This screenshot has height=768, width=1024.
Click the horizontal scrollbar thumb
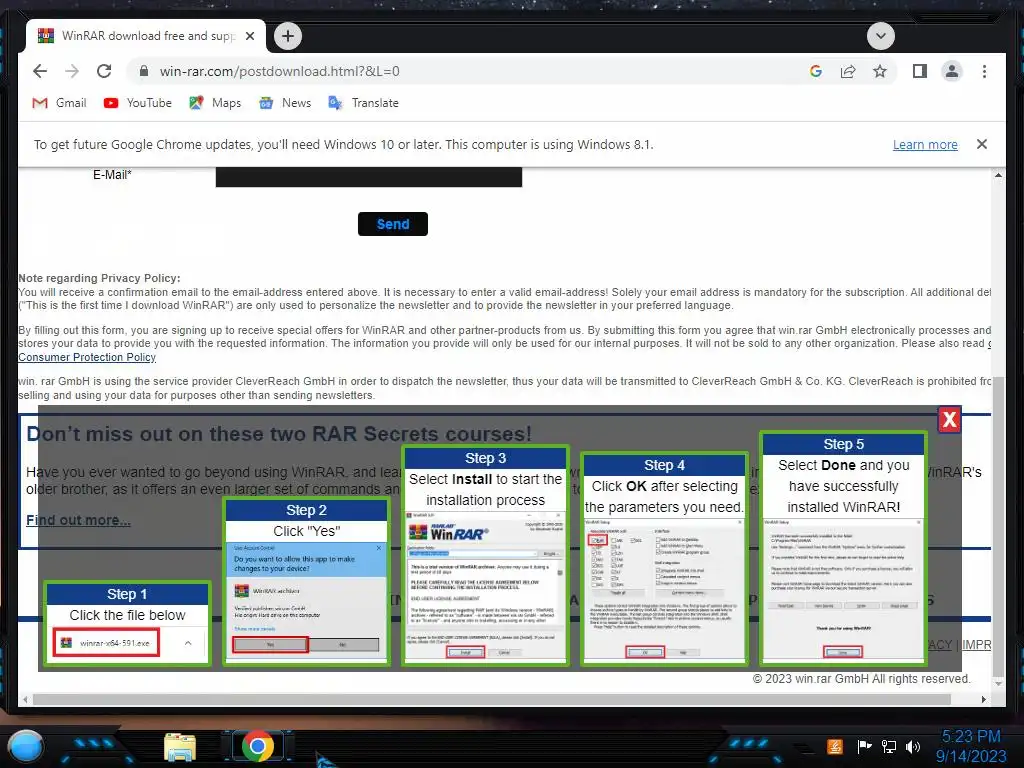tap(492, 699)
